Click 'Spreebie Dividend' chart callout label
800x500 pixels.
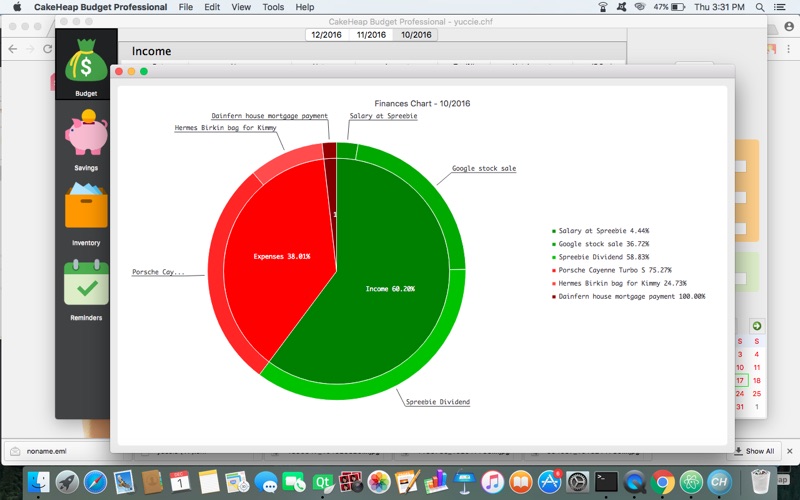[x=438, y=402]
